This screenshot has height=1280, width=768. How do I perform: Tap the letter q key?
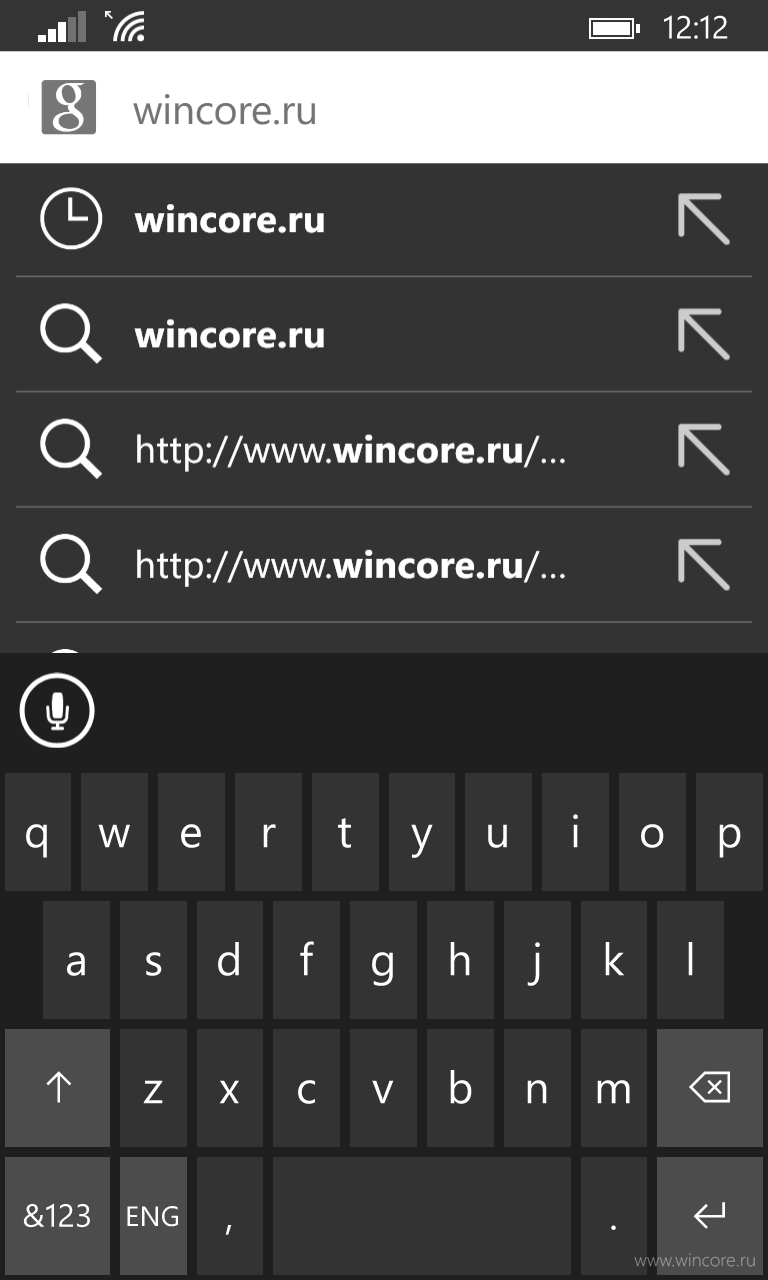point(37,832)
